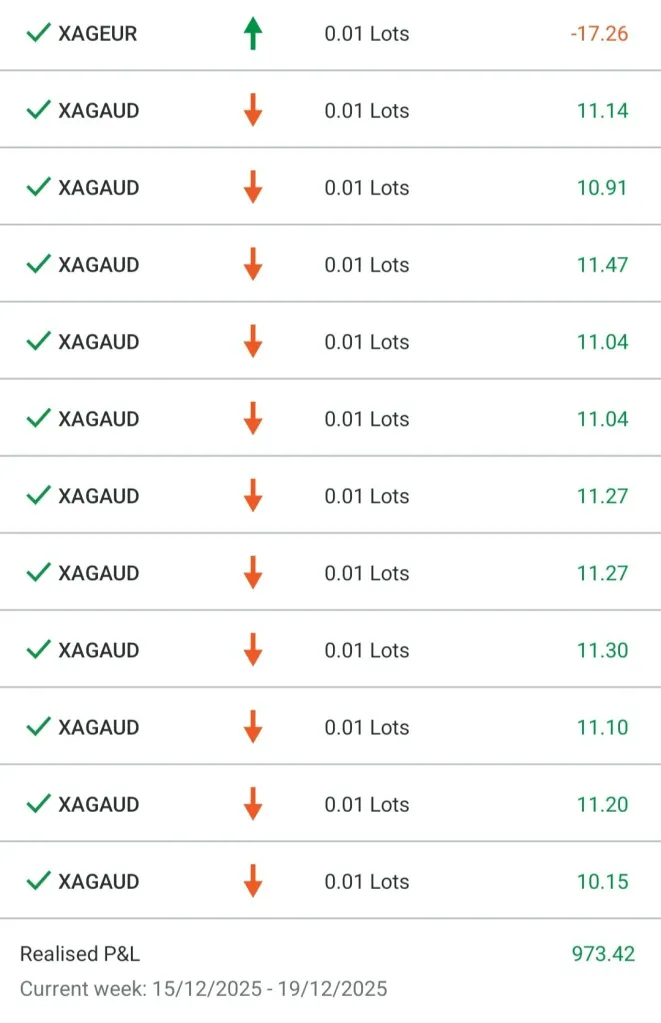This screenshot has height=1023, width=661.
Task: Click the sell arrow on the 11.47 trade row
Action: pos(253,265)
